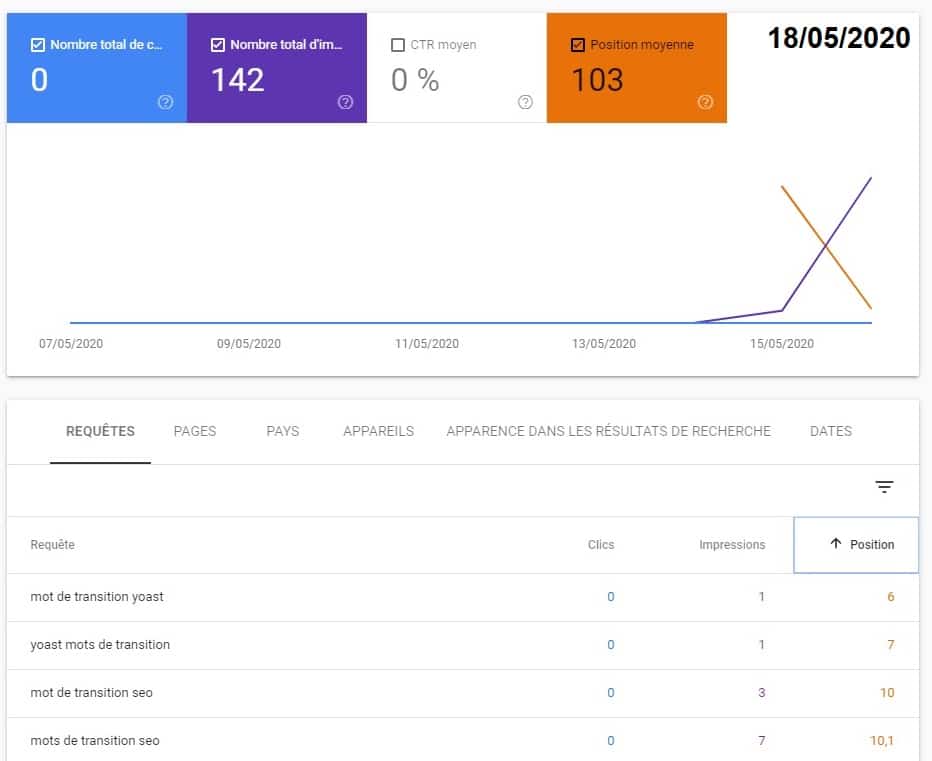This screenshot has height=761, width=932.
Task: Click position value 6 for mot de transition yoast
Action: (890, 597)
